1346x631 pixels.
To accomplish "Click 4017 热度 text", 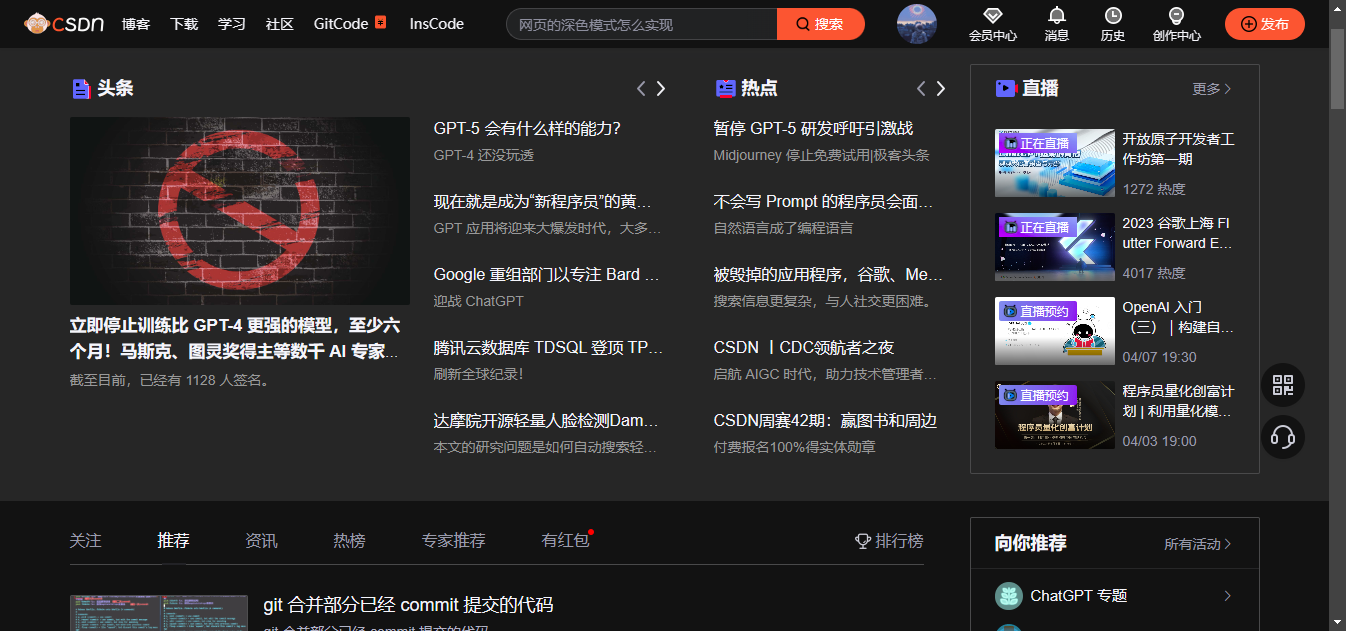I will point(1154,273).
